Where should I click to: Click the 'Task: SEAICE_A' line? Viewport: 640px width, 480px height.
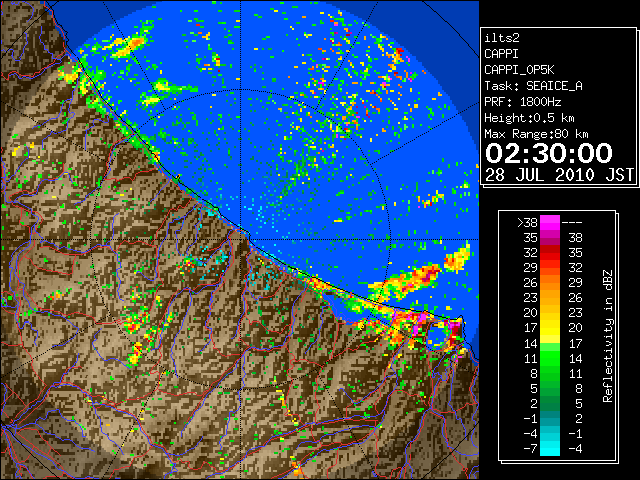pos(533,86)
